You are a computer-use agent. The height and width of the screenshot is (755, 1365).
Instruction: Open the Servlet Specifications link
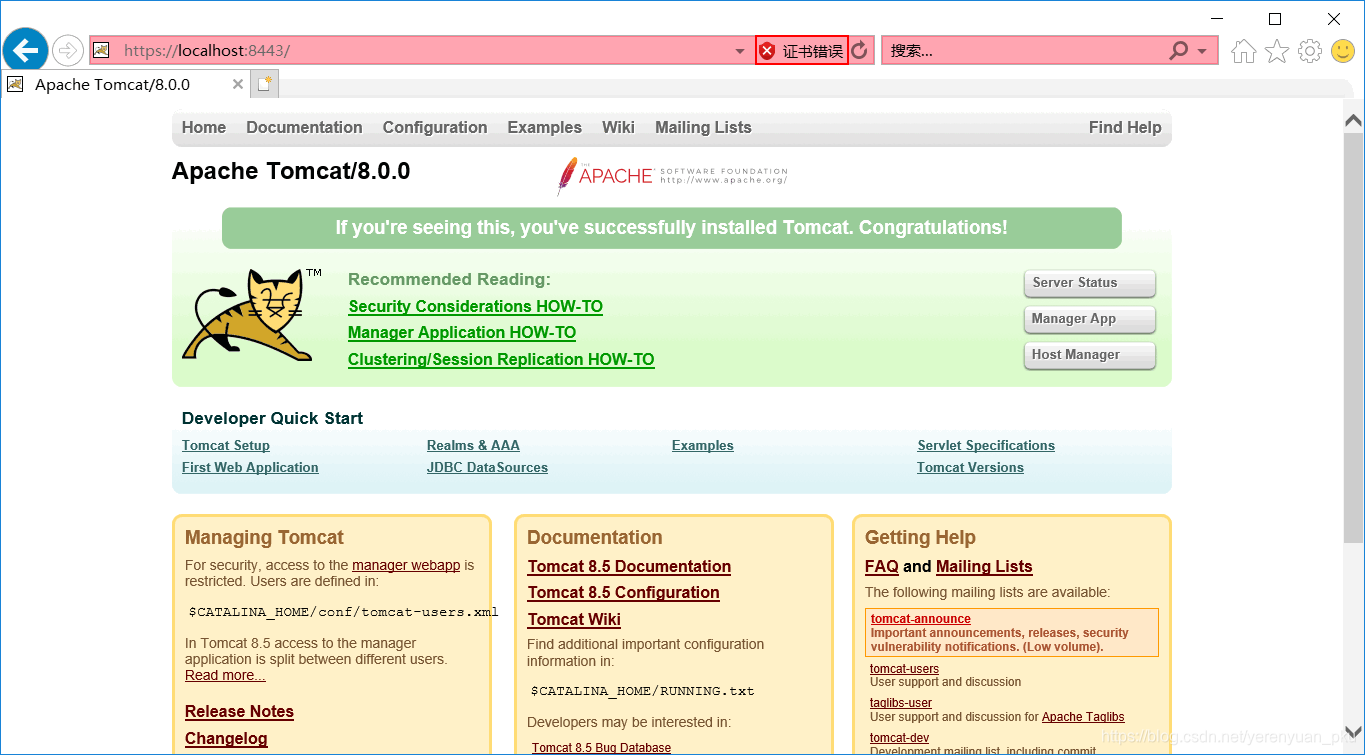click(x=986, y=445)
